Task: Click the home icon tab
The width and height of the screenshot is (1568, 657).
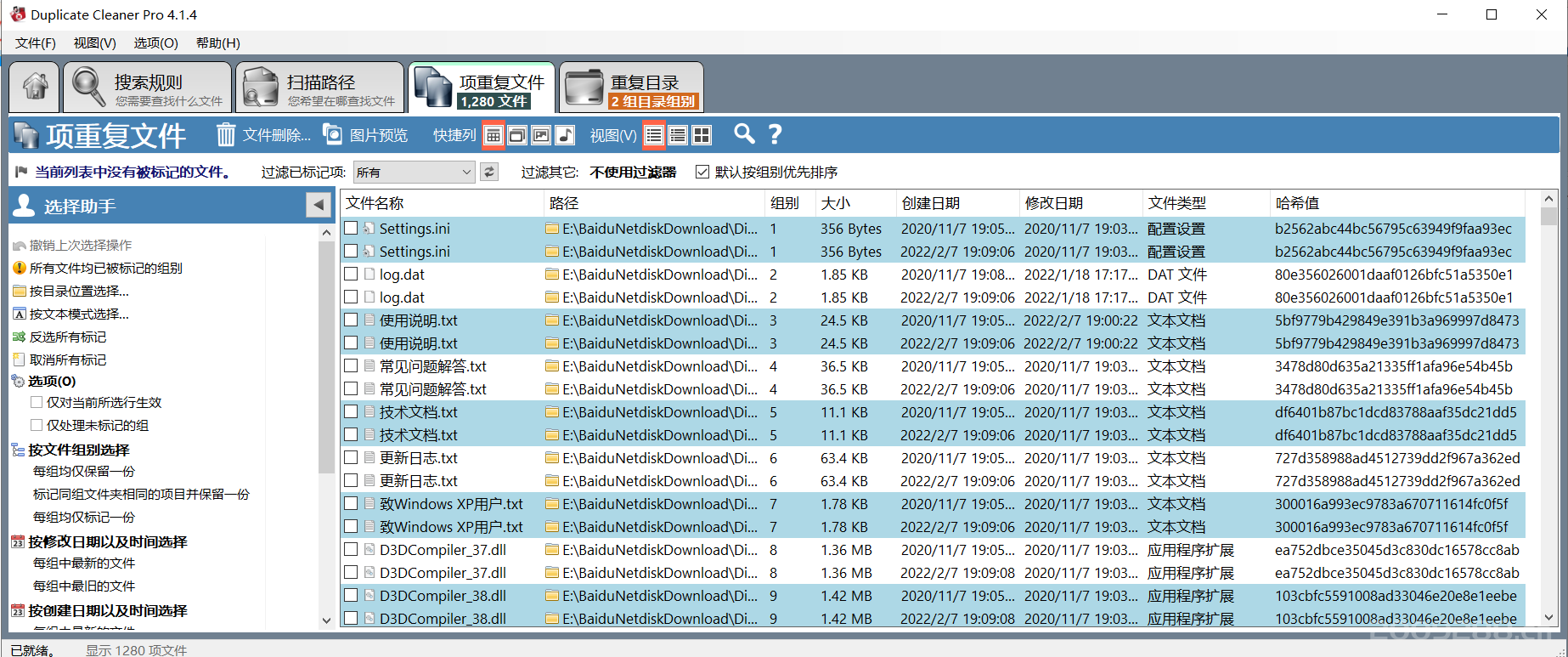Action: 35,87
